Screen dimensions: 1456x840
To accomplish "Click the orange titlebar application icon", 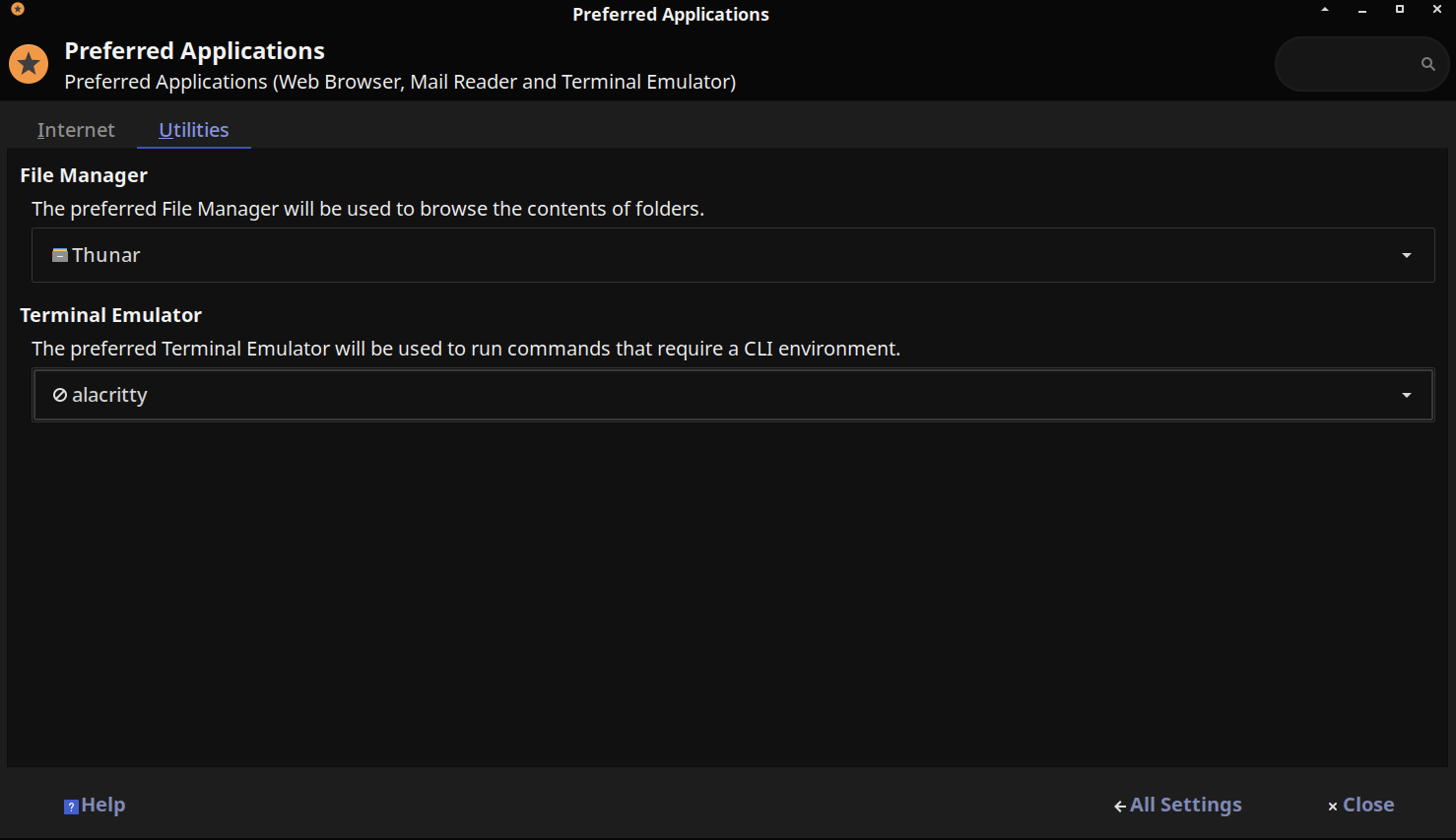I will (x=17, y=9).
